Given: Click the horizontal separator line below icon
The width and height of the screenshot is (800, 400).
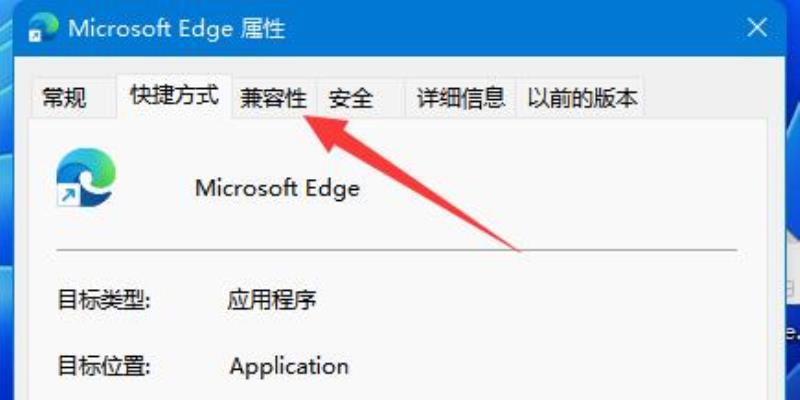Looking at the screenshot, I should tap(396, 250).
